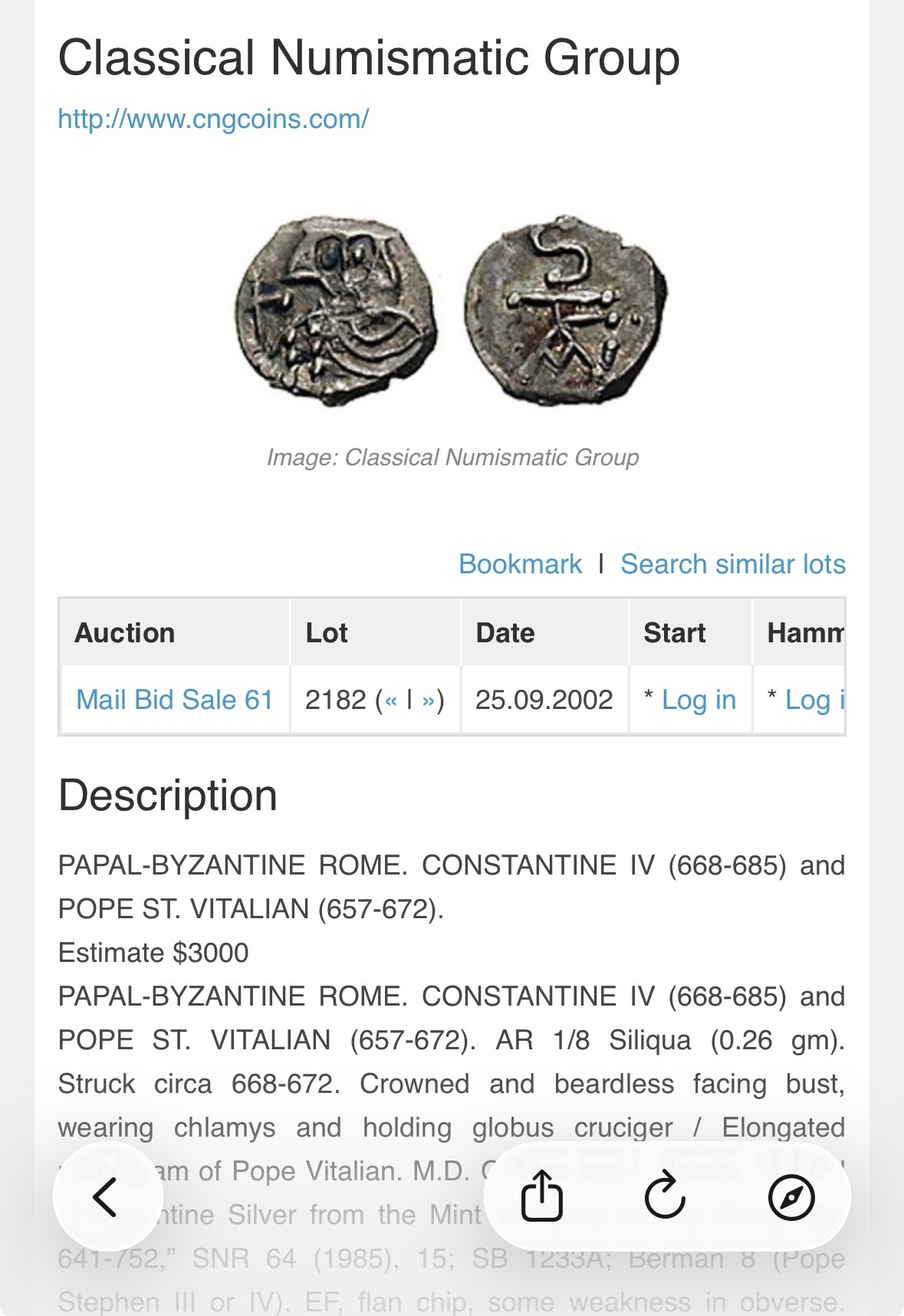Screen dimensions: 904x1316
Task: Open Search similar lots
Action: 732,564
